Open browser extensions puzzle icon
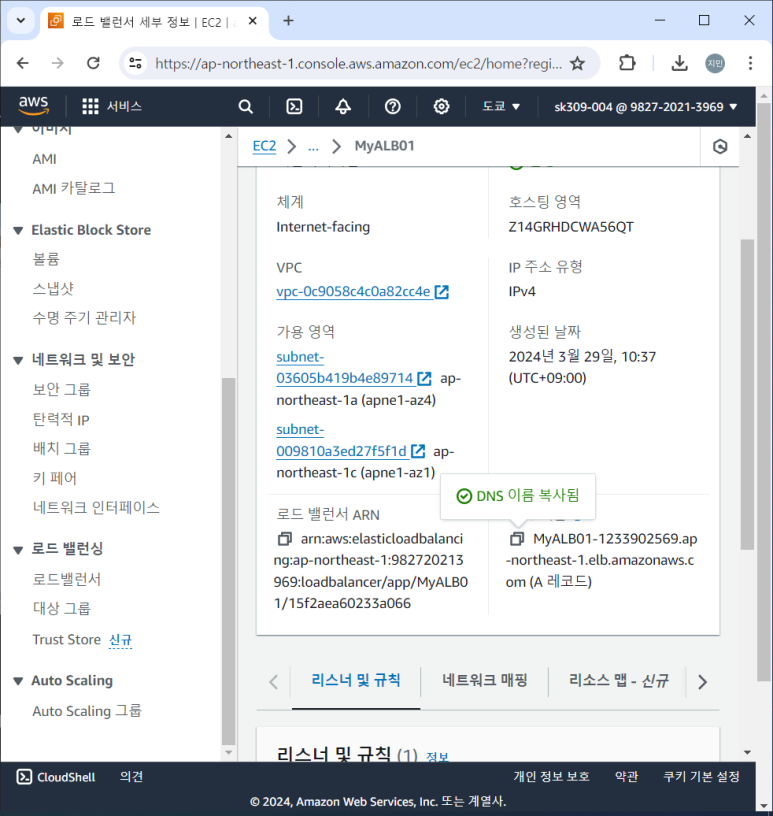 coord(627,63)
